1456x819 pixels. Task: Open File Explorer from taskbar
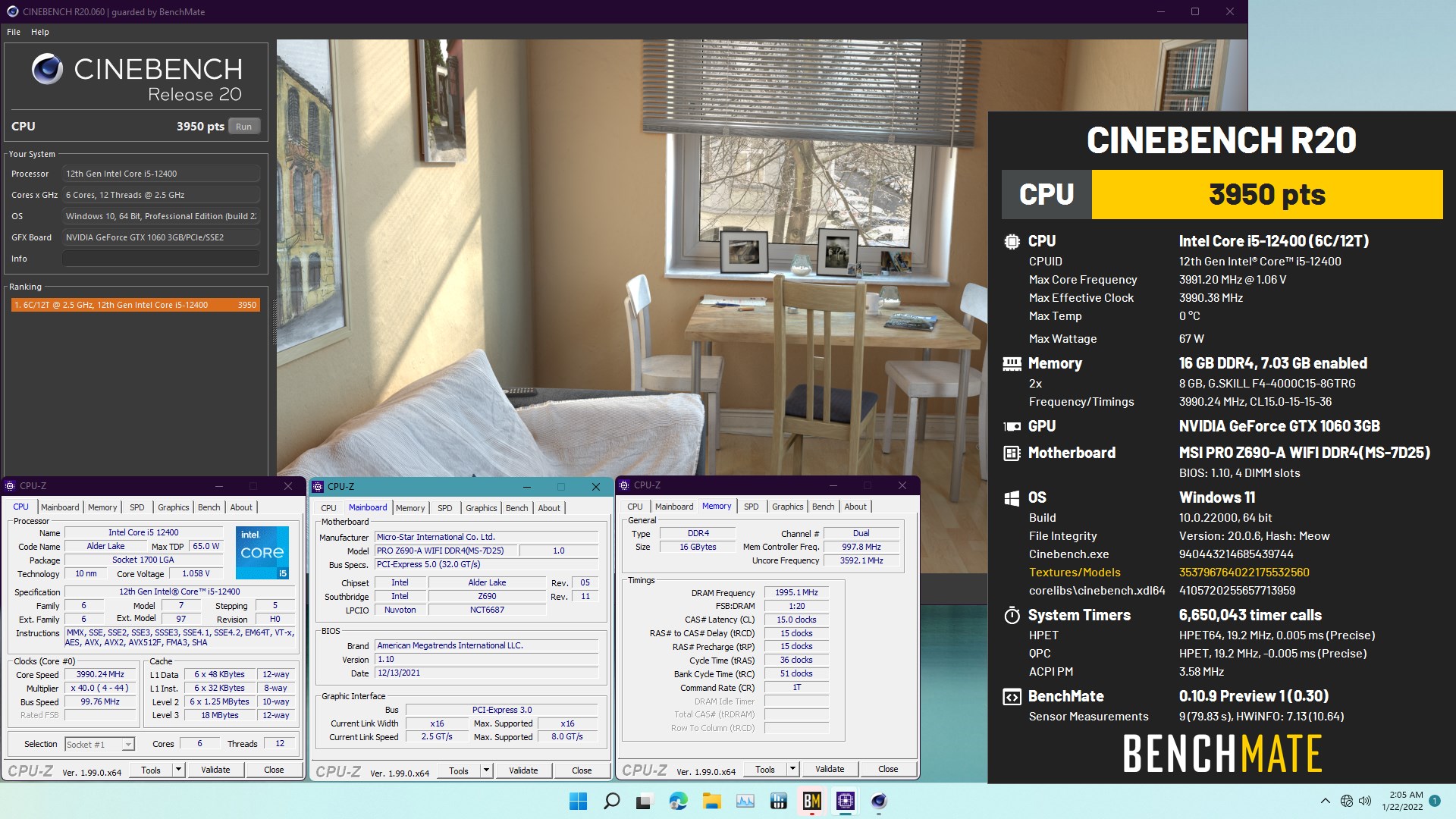coord(711,801)
